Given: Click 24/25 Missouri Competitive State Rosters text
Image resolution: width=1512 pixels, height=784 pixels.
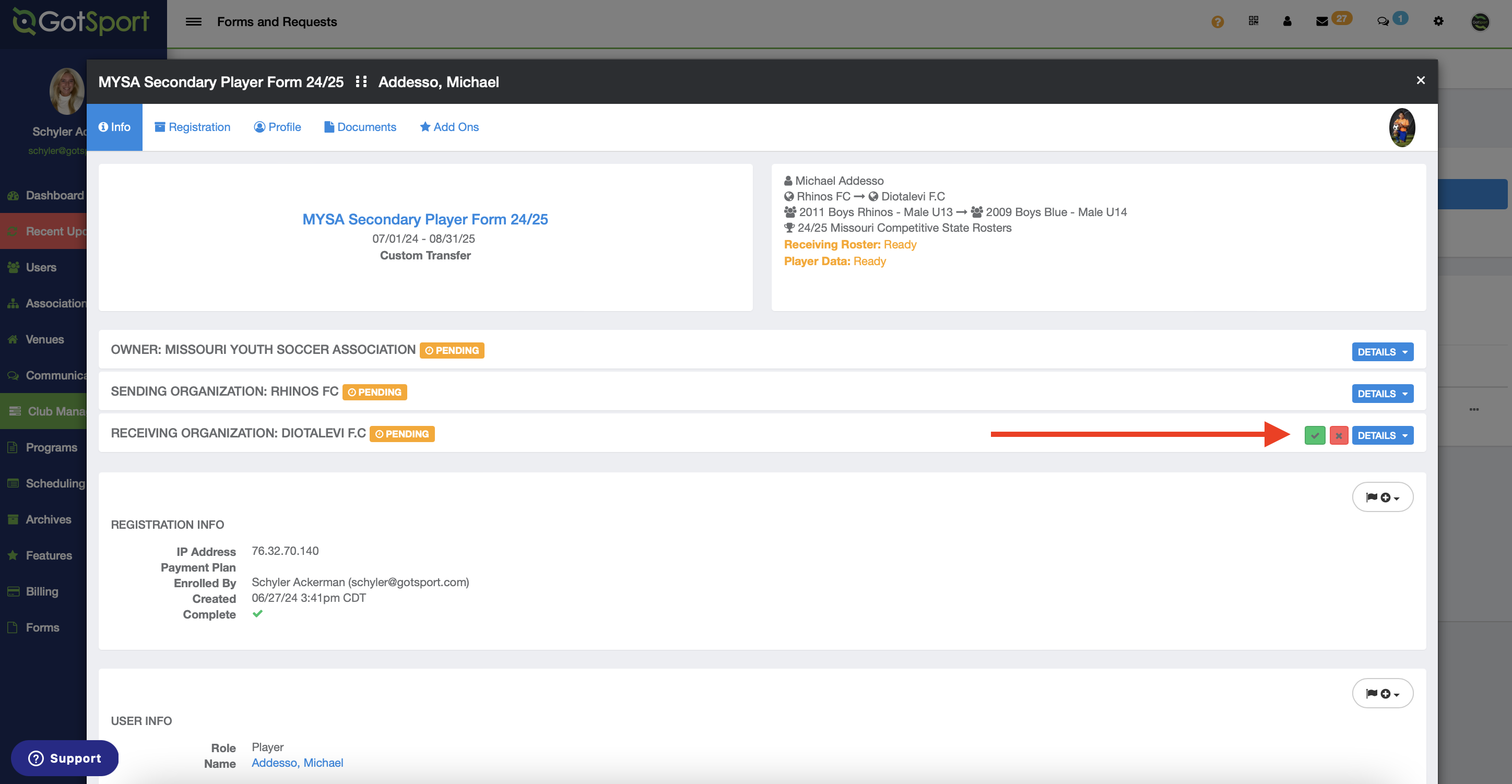Looking at the screenshot, I should (904, 228).
